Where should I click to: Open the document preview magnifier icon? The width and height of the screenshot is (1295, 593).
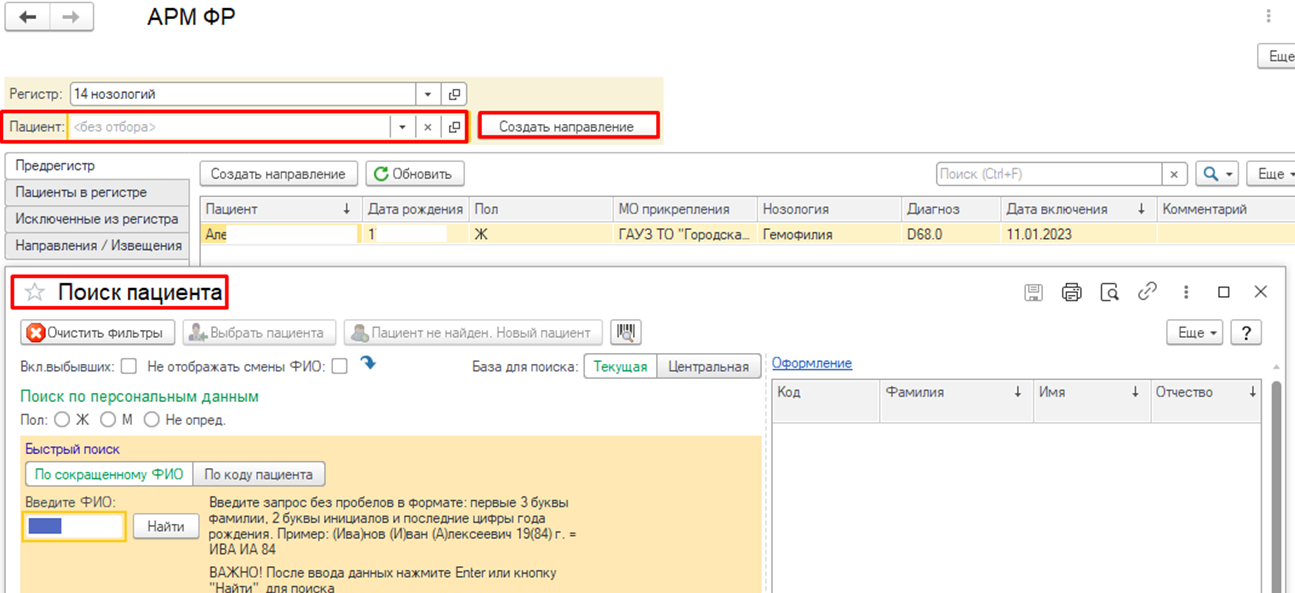pyautogui.click(x=1109, y=292)
